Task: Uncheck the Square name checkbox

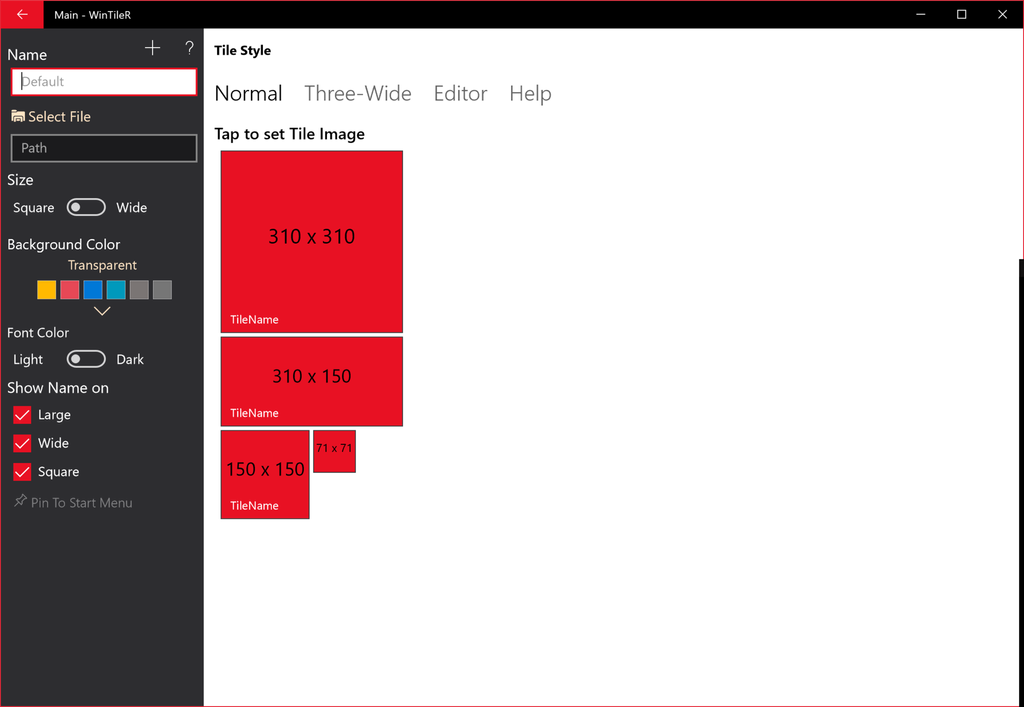Action: point(22,471)
